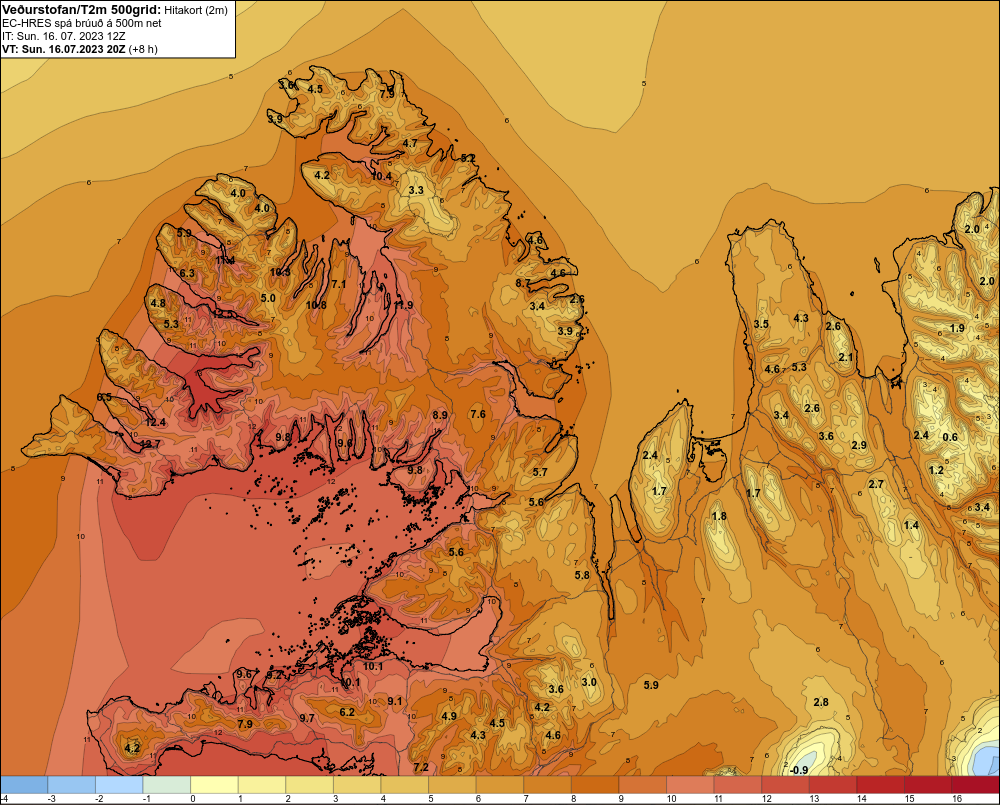Image resolution: width=1000 pixels, height=805 pixels.
Task: Click the 12.5 temperature value
Action: (223, 314)
